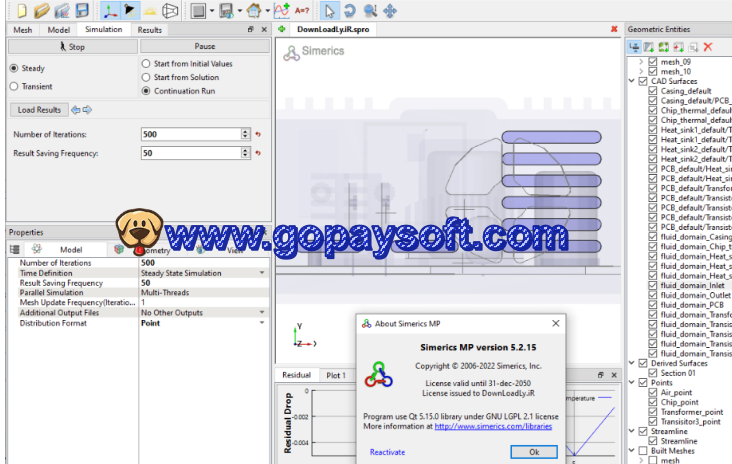The width and height of the screenshot is (732, 464).
Task: Select the Transient radio button
Action: [14, 86]
